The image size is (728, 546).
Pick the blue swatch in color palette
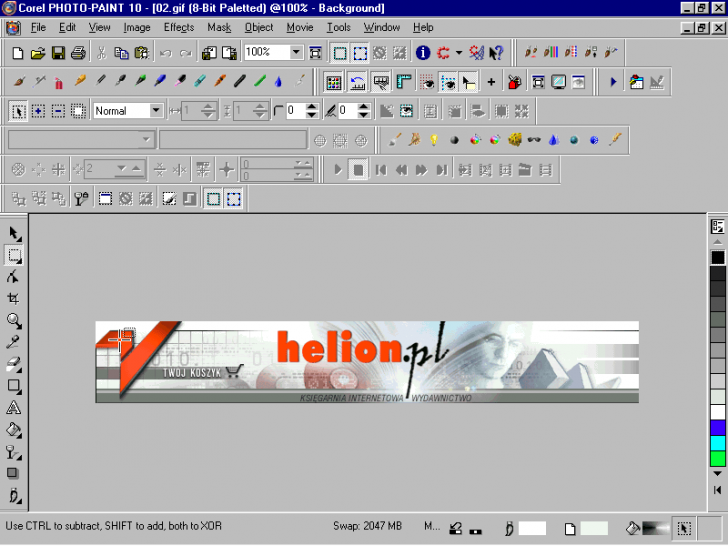point(718,427)
